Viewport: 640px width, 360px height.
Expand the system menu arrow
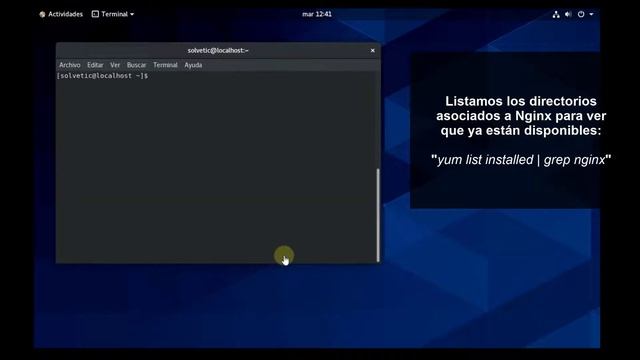tap(591, 14)
